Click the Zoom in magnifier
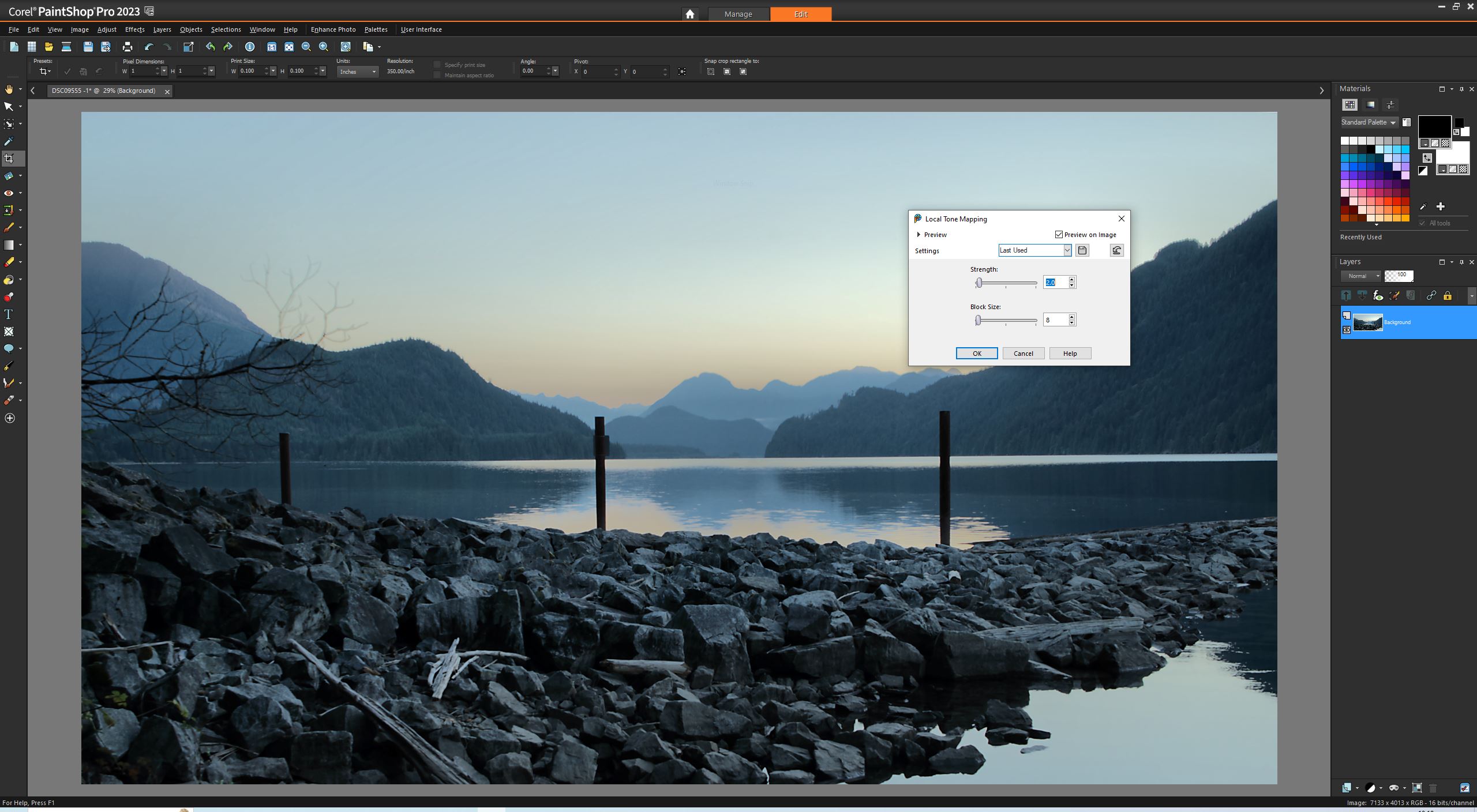This screenshot has height=812, width=1477. pos(324,47)
